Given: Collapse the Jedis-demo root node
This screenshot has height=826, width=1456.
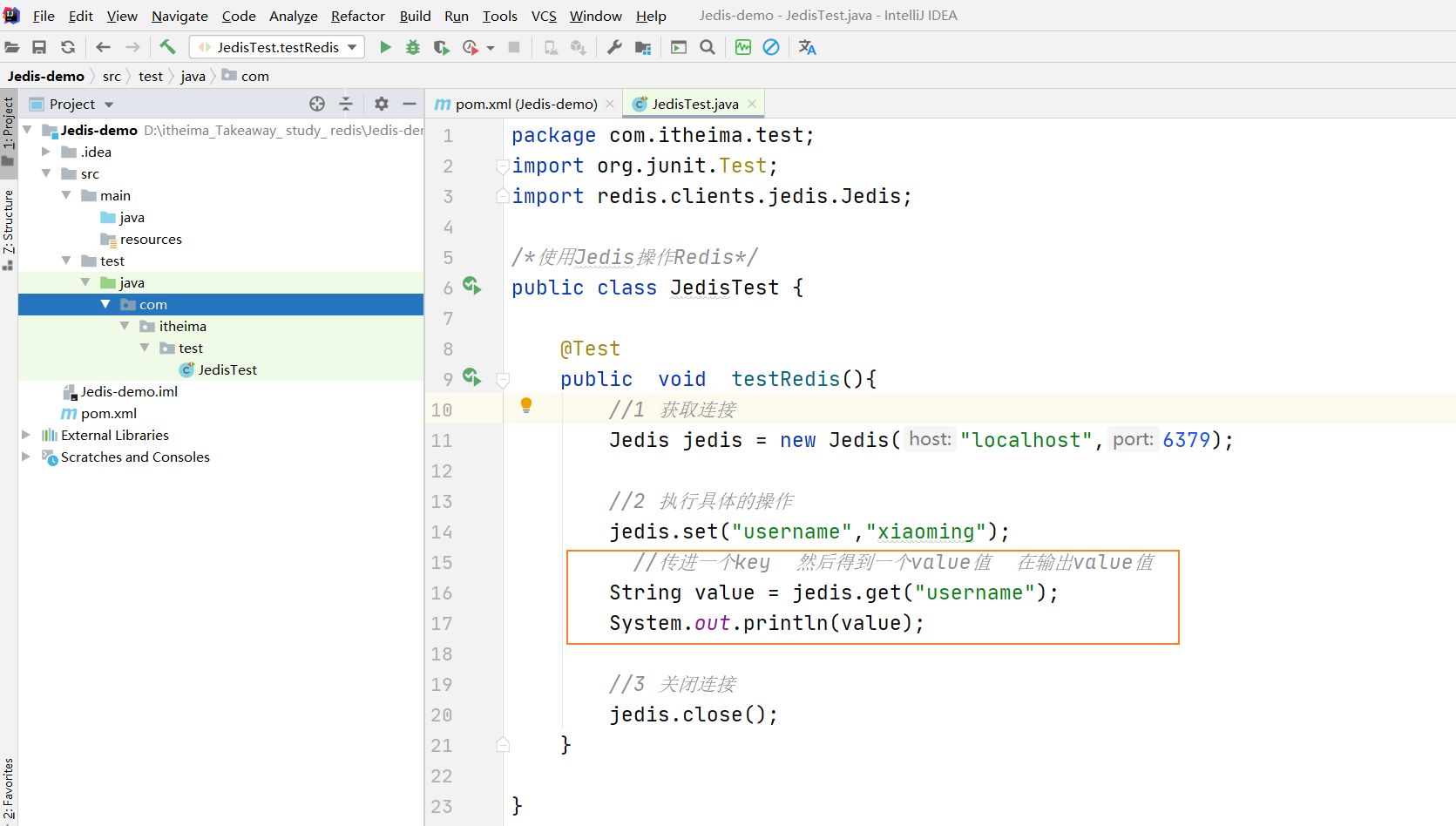Looking at the screenshot, I should click(x=27, y=130).
